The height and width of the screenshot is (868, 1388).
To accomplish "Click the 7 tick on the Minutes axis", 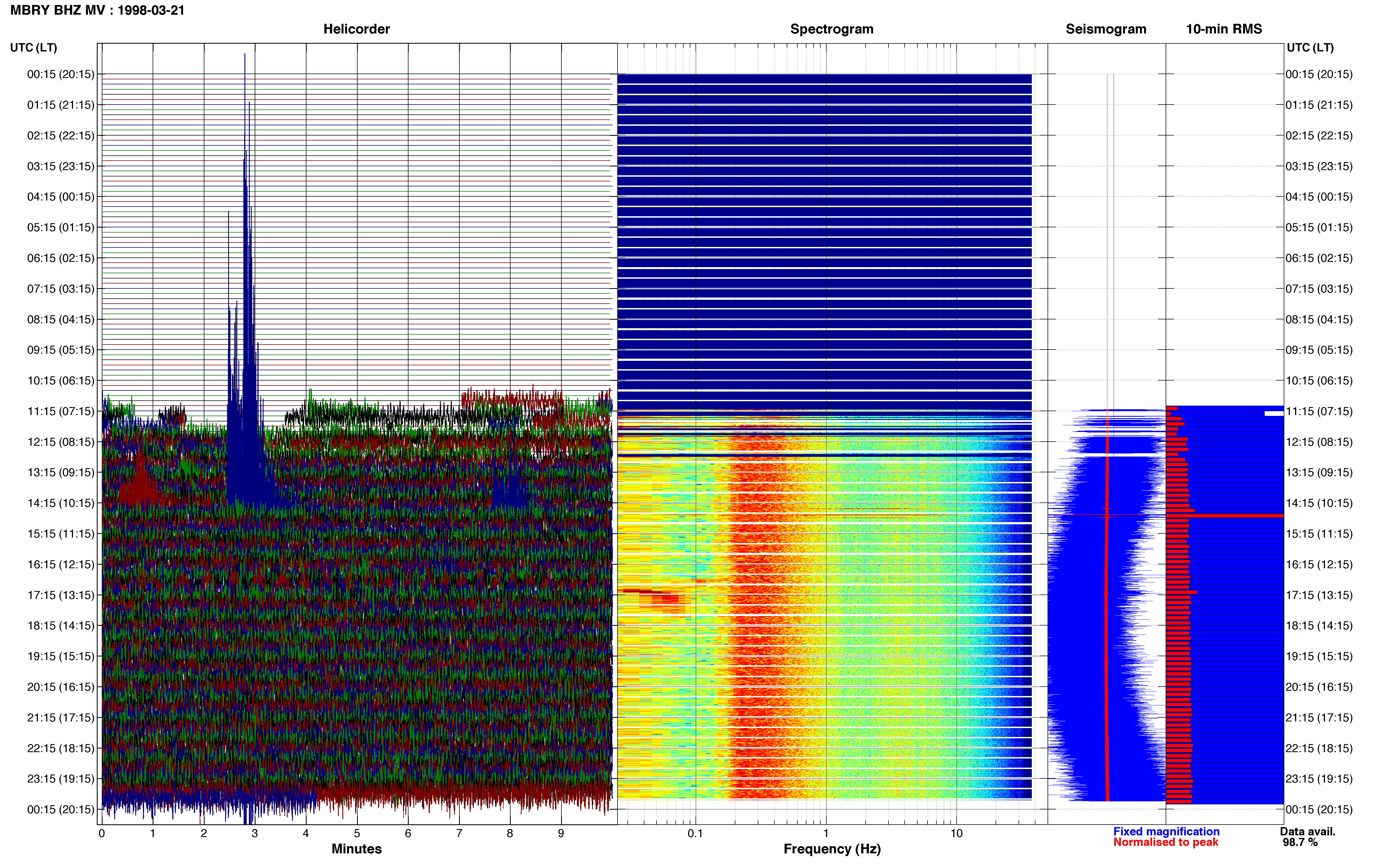I will (459, 833).
